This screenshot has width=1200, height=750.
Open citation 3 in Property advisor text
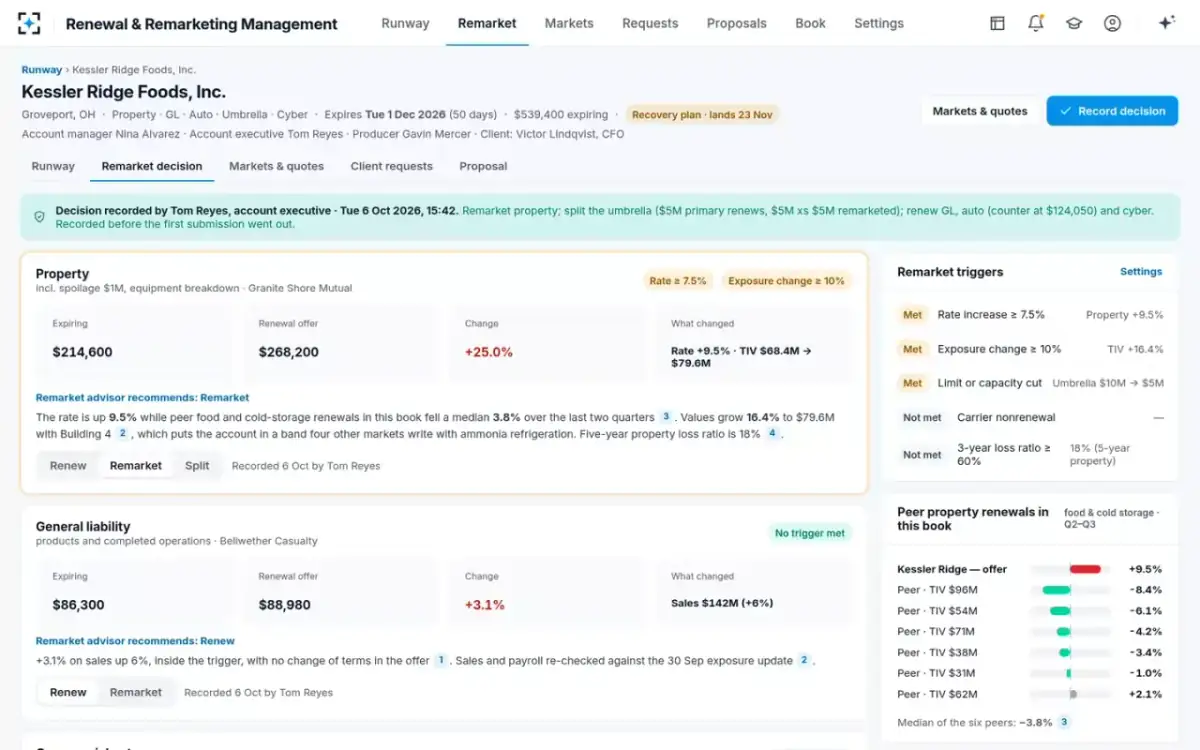click(665, 417)
